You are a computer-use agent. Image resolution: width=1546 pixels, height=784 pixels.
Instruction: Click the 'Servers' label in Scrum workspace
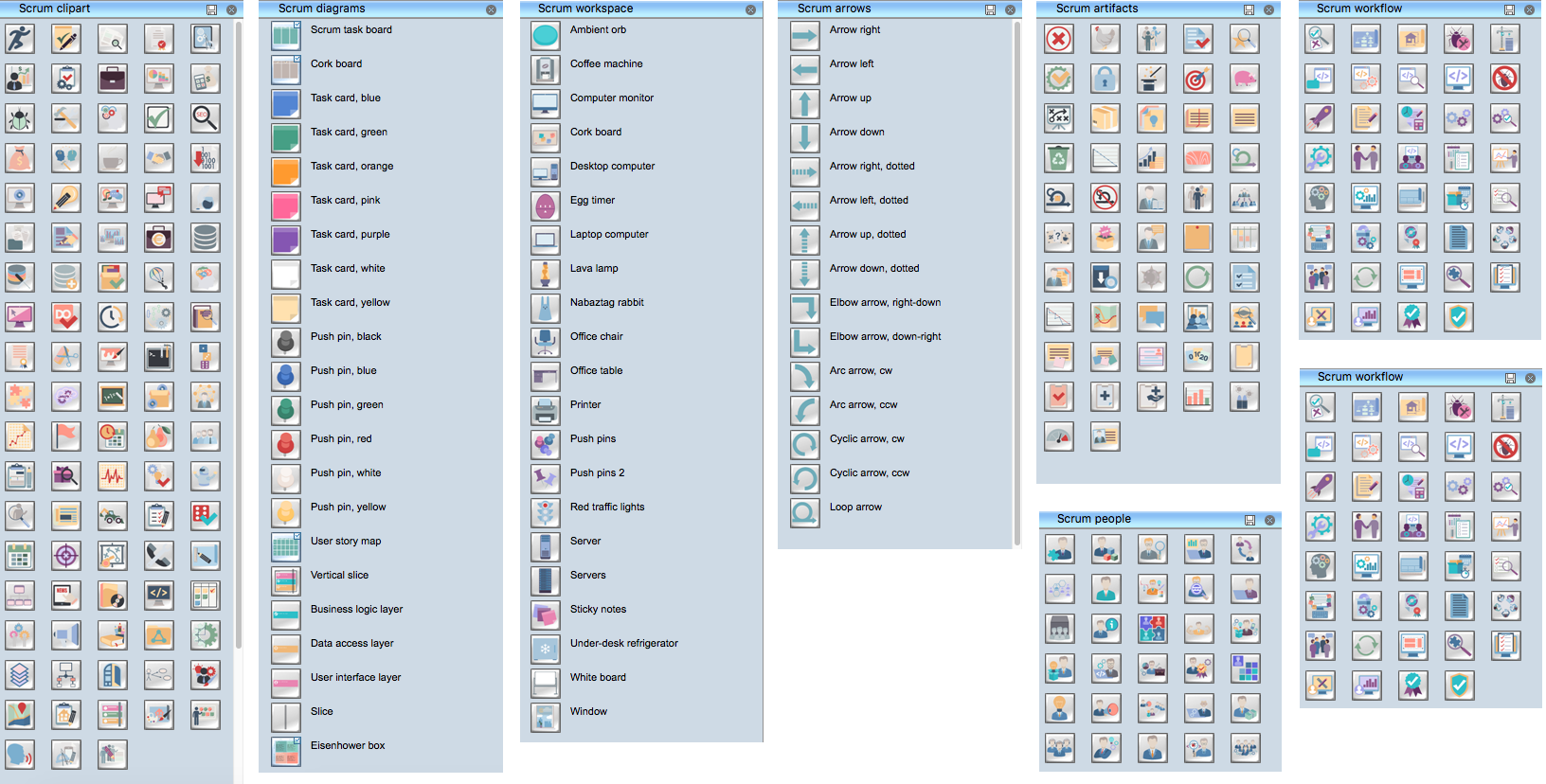click(587, 576)
